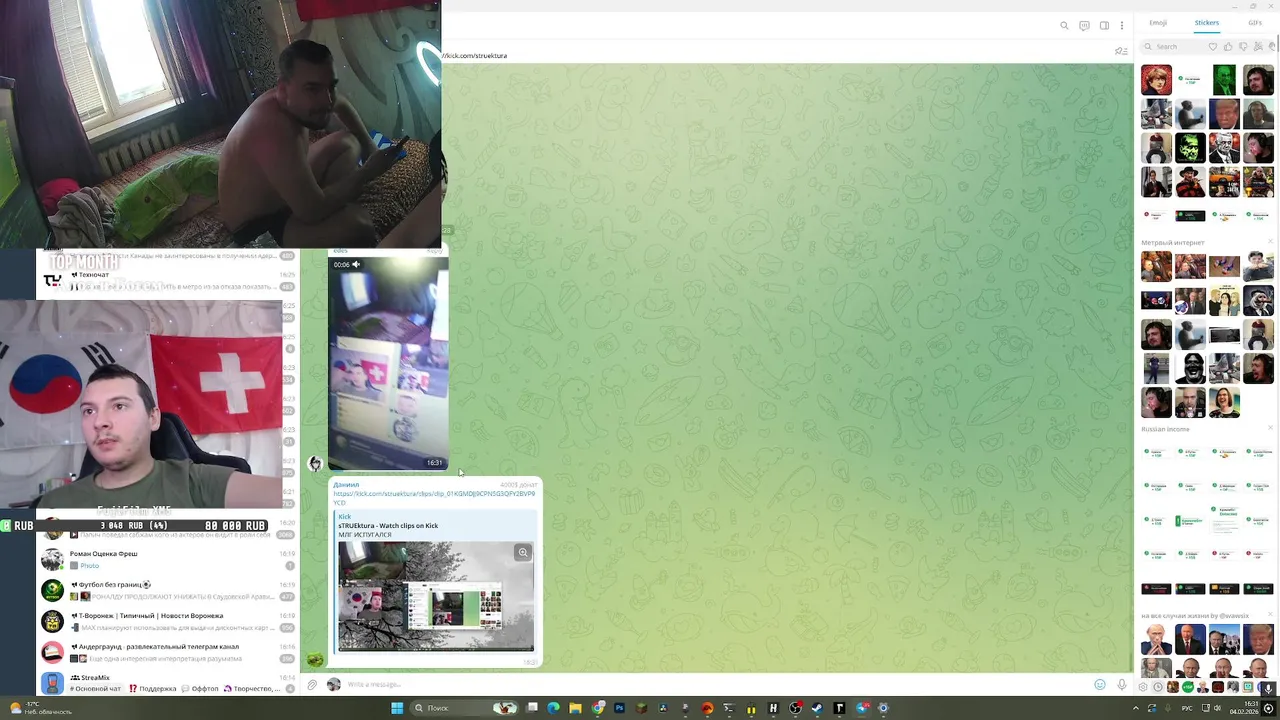Screen dimensions: 1280x720
Task: Open the 'Т-Воронеж | Типичный' channel
Action: (x=167, y=621)
